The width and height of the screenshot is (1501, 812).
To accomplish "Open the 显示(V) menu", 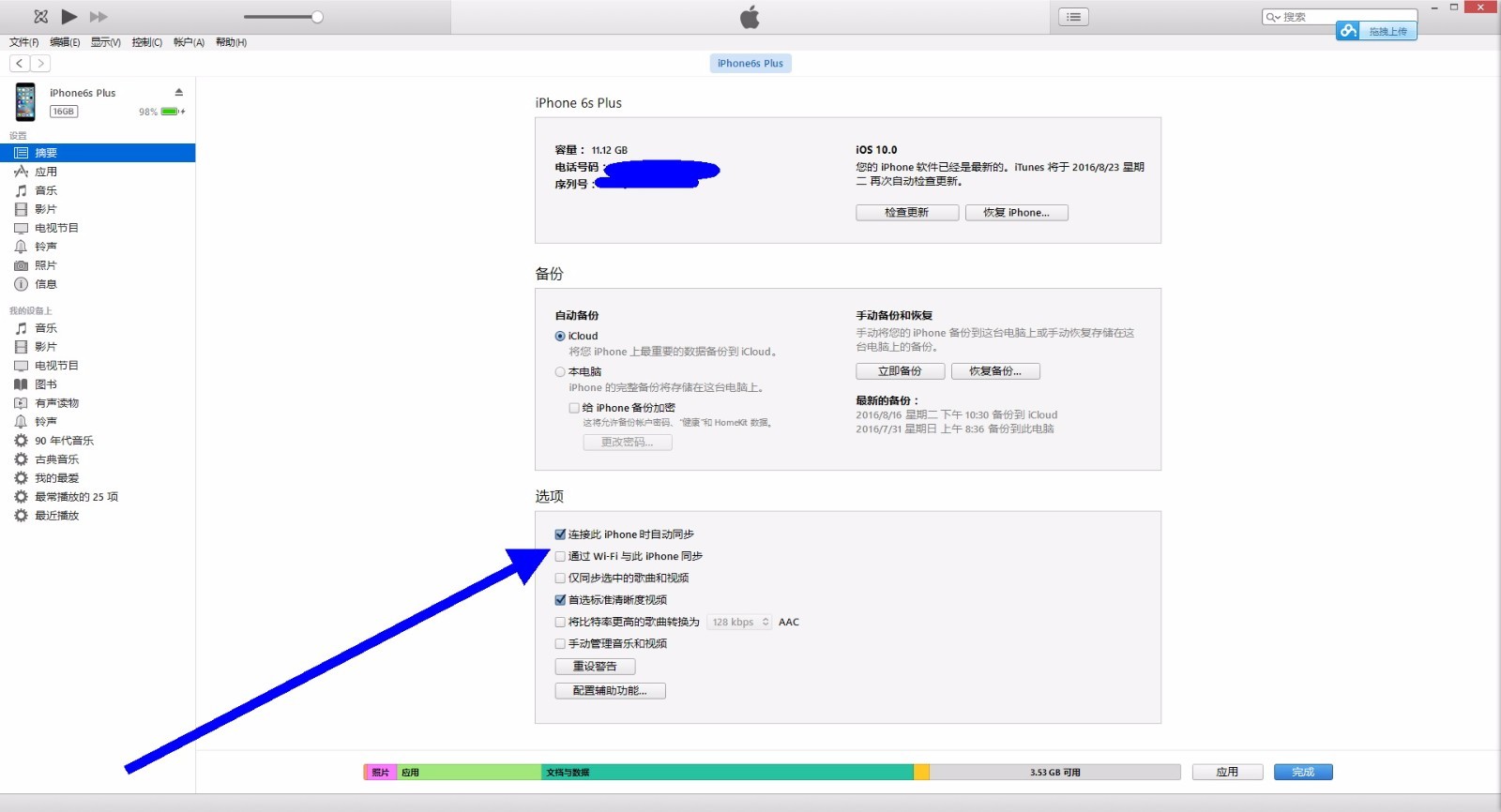I will (106, 42).
